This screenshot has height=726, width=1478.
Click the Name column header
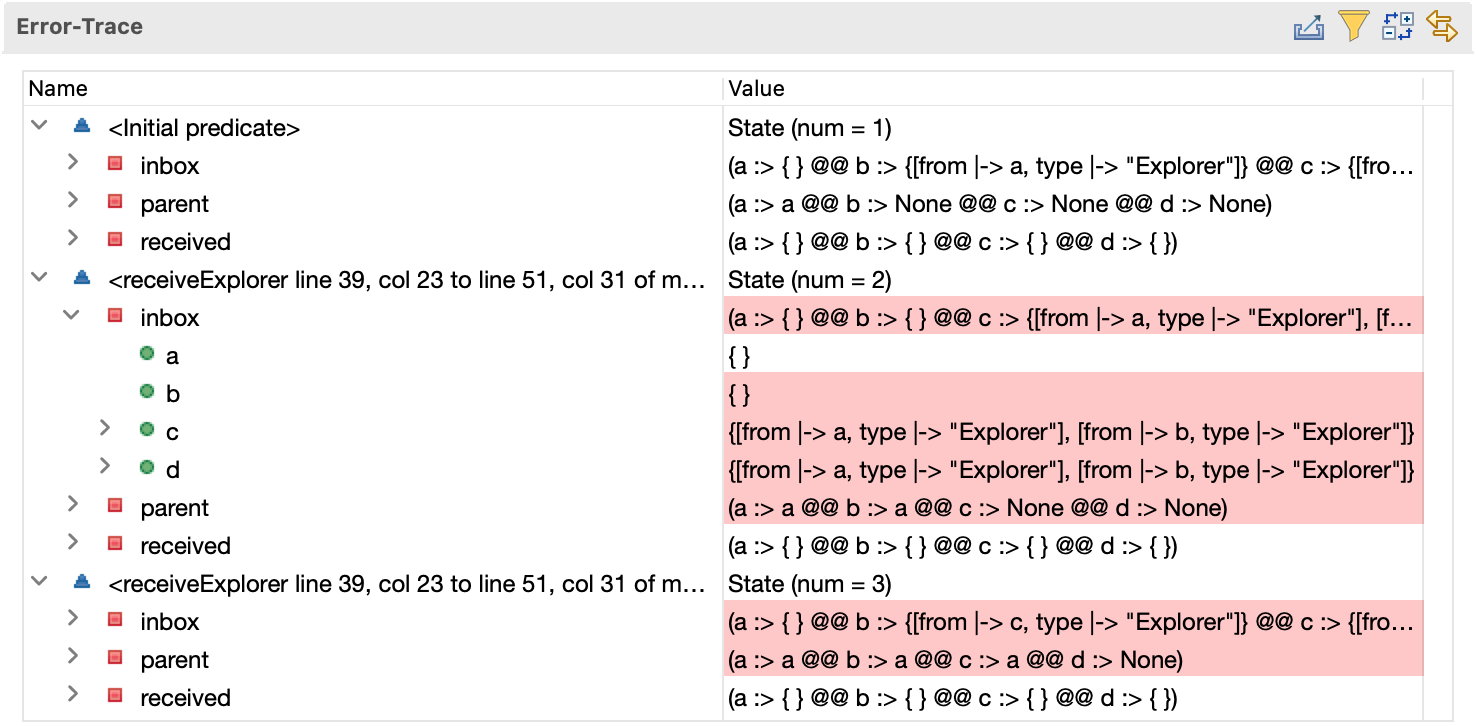(58, 89)
